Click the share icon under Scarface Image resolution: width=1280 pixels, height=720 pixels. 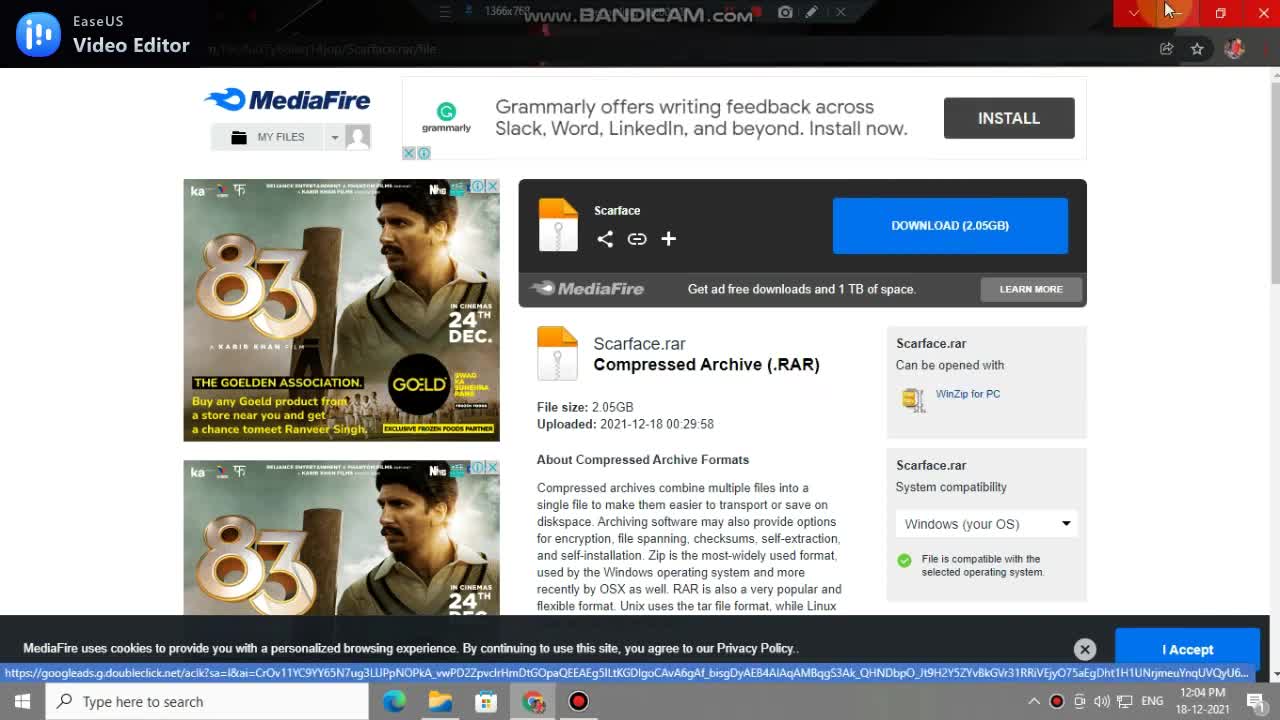click(605, 238)
